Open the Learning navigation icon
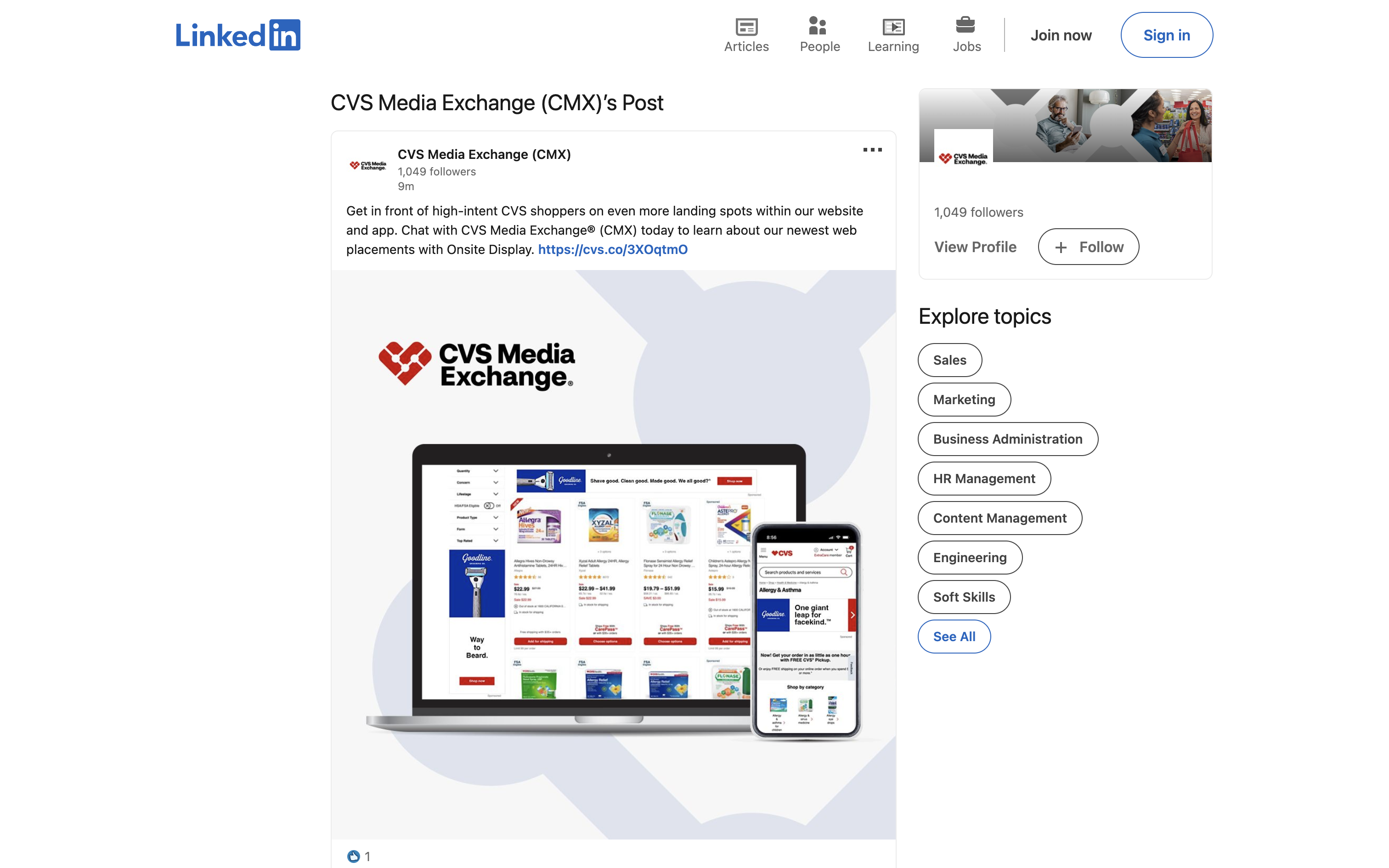 tap(893, 34)
